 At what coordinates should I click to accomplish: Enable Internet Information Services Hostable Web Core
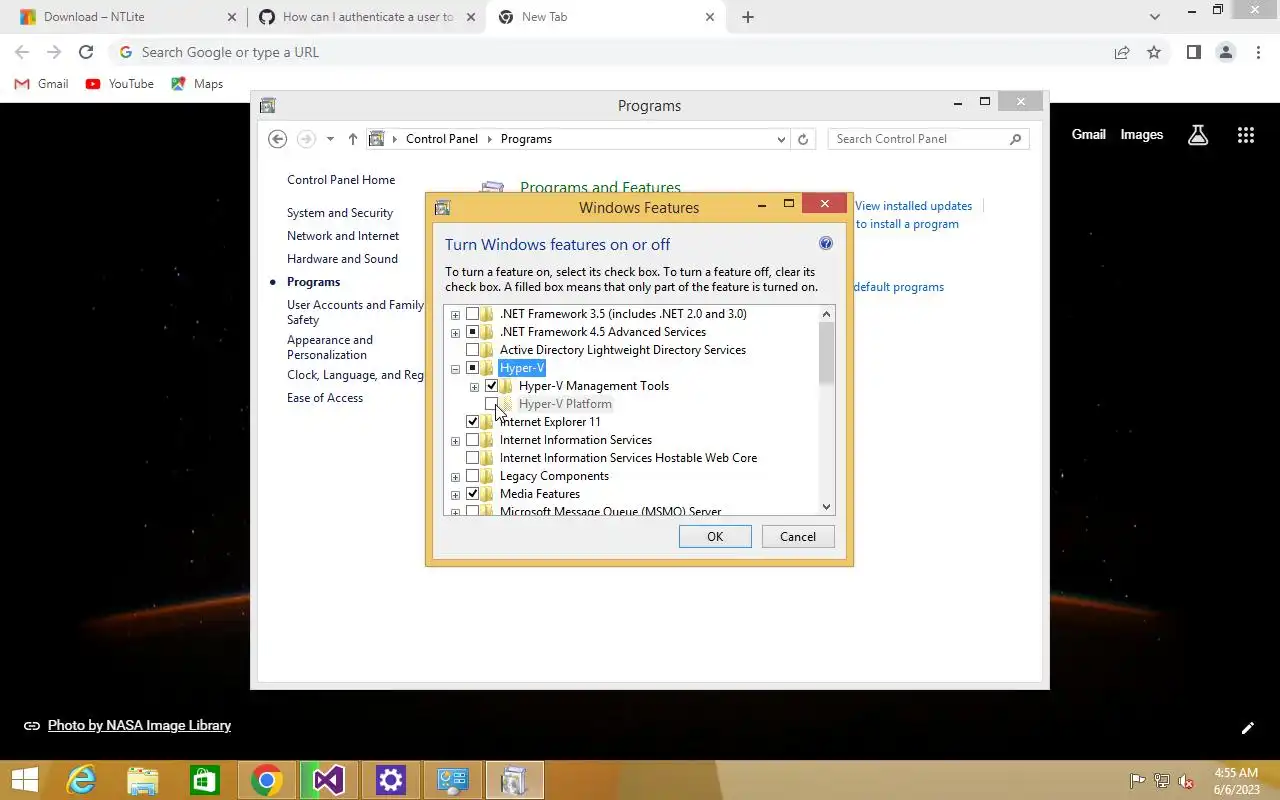point(473,458)
